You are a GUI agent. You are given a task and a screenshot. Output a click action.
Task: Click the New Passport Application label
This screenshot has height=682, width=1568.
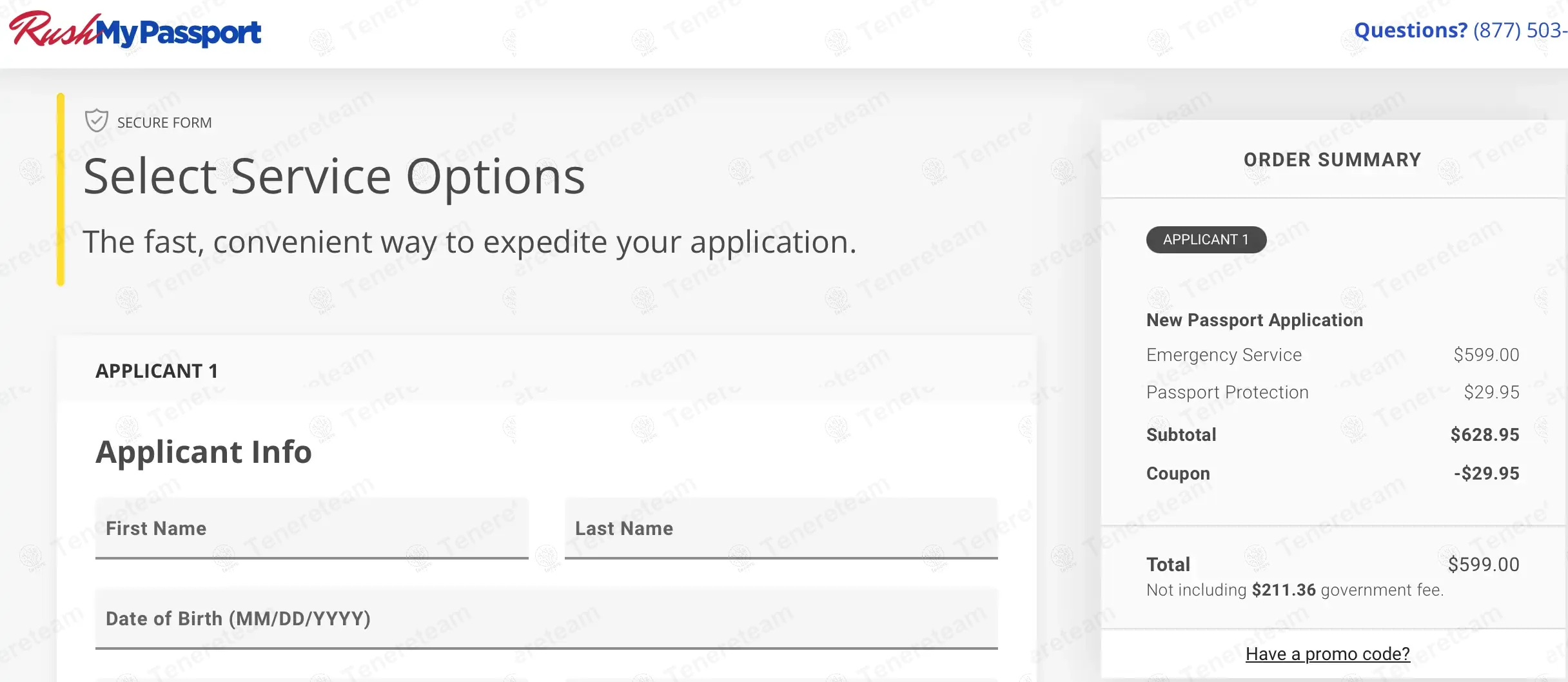click(x=1254, y=320)
